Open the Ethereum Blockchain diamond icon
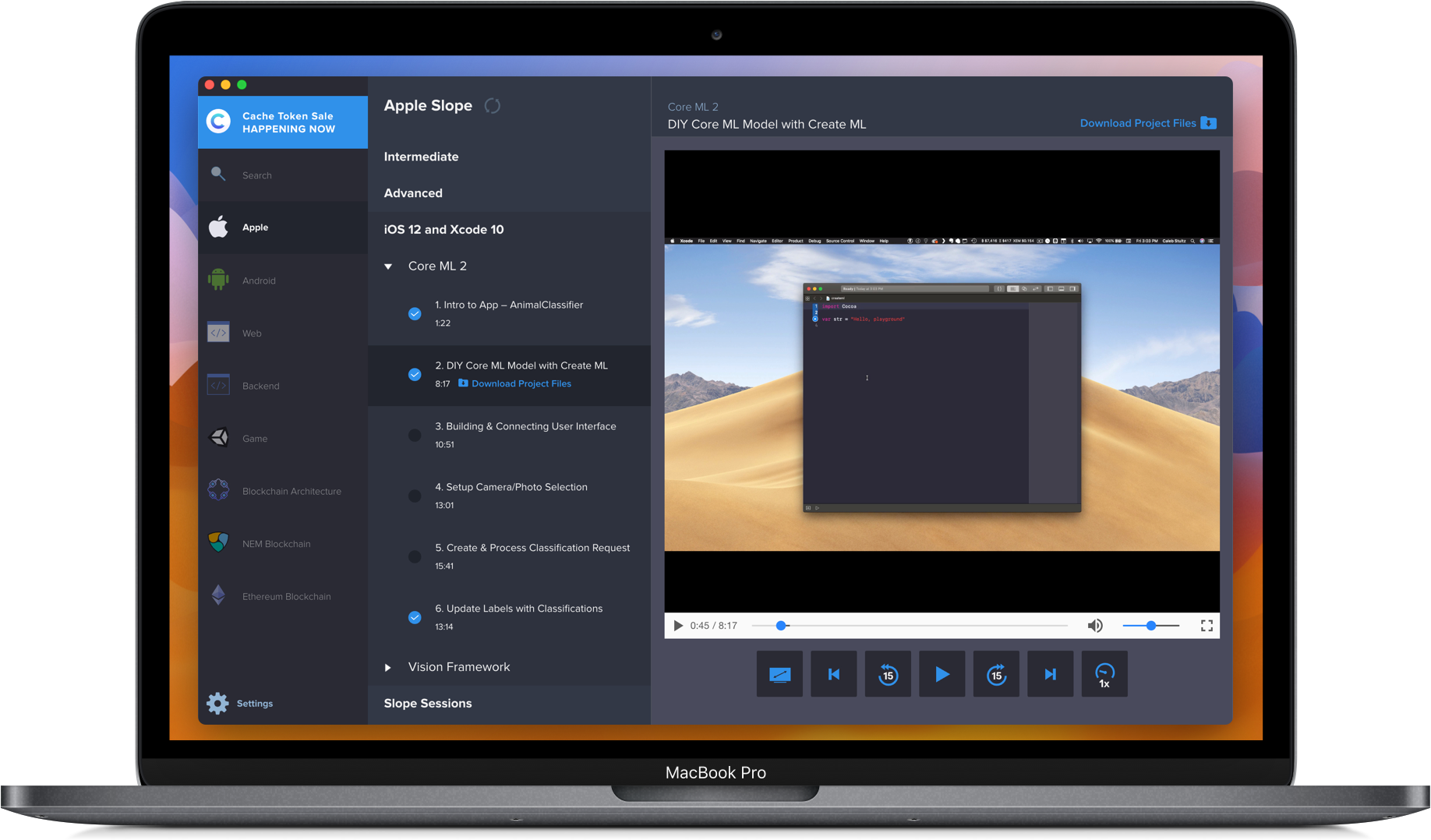Screen dimensions: 1431x840 coord(218,595)
